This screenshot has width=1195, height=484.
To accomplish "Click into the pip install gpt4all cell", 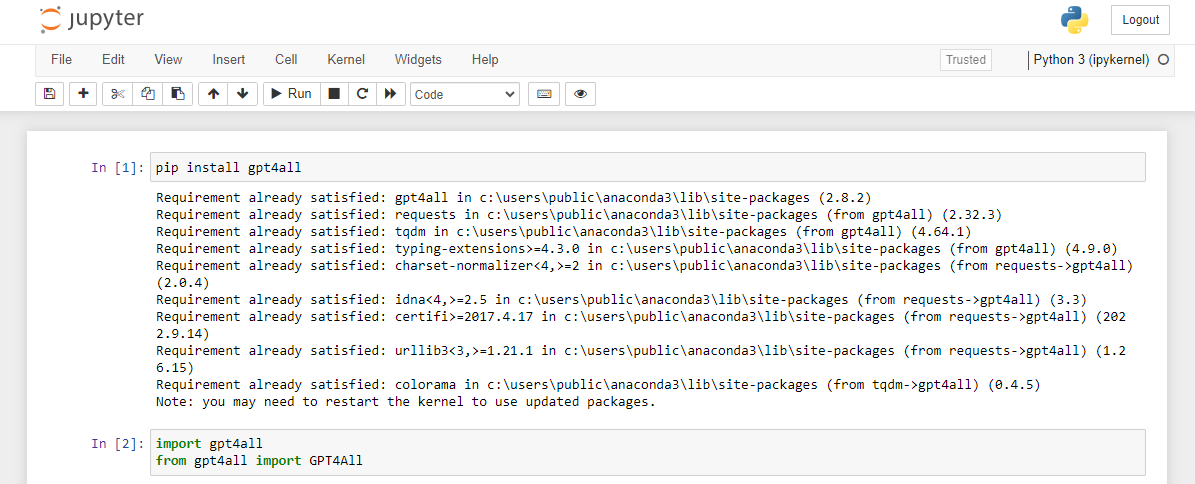I will pos(647,167).
